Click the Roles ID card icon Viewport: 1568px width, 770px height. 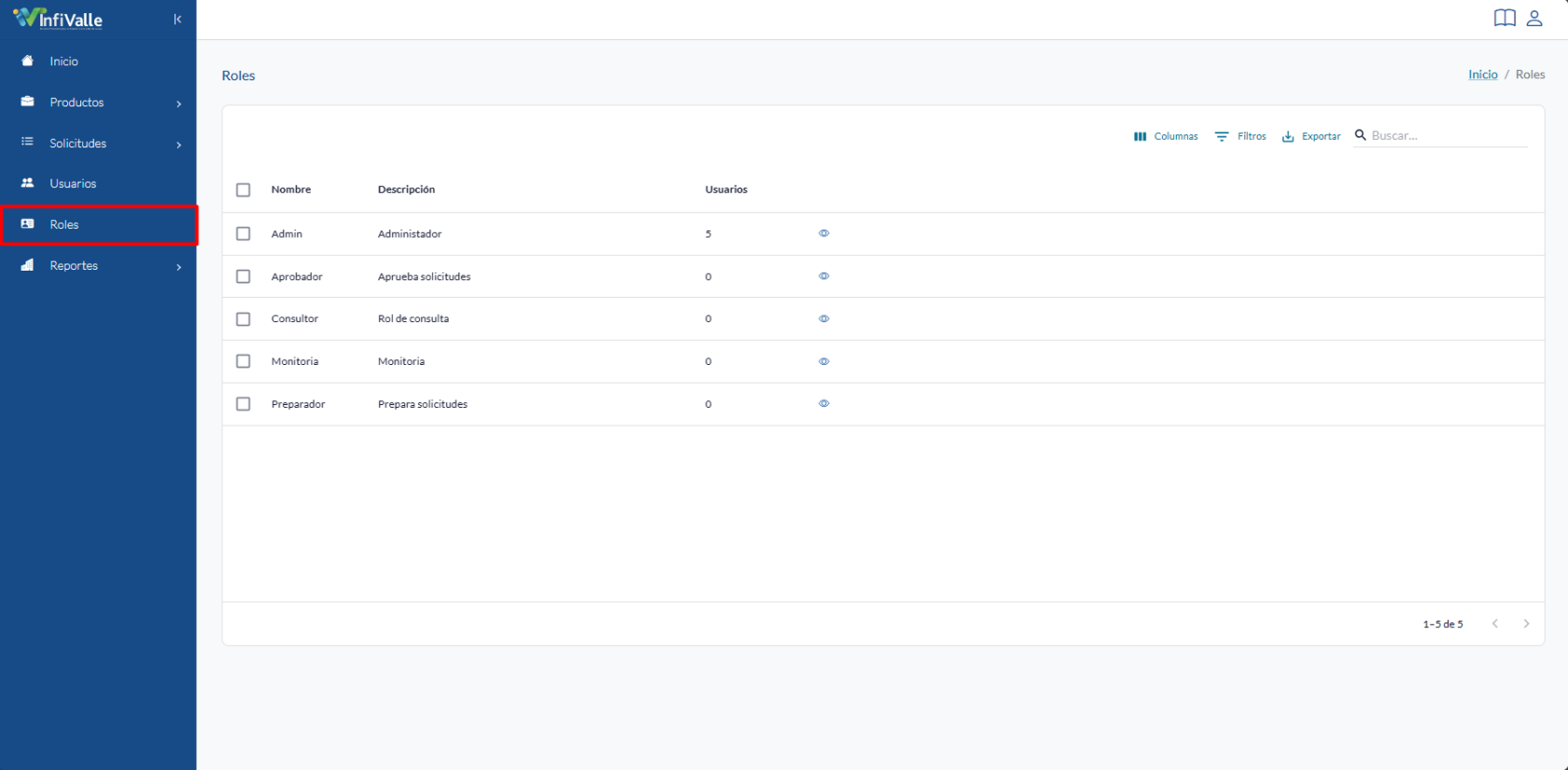[x=27, y=224]
